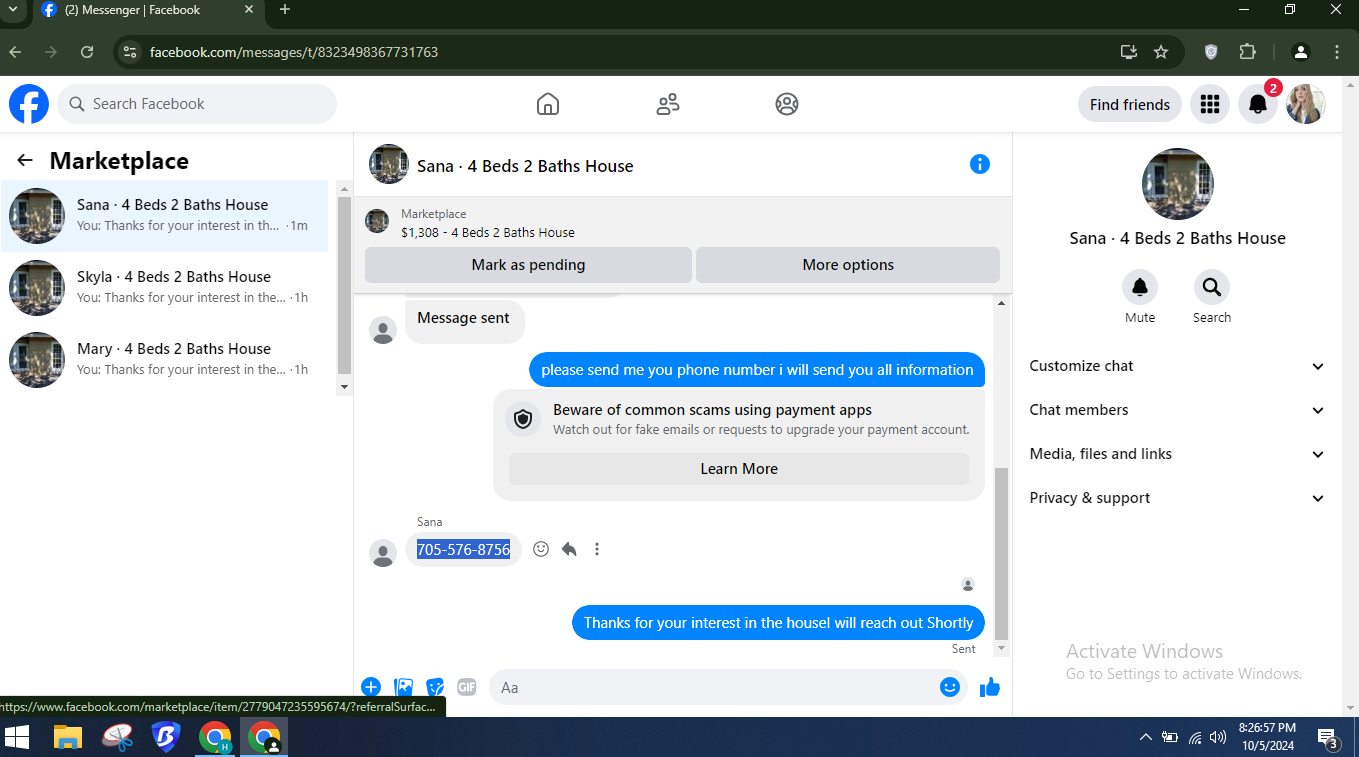The height and width of the screenshot is (757, 1359).
Task: Click the browser address bar URL
Action: (x=294, y=52)
